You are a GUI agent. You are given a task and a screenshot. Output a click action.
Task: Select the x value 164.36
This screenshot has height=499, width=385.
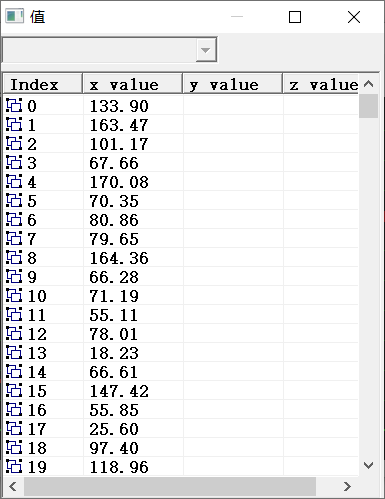pyautogui.click(x=119, y=258)
